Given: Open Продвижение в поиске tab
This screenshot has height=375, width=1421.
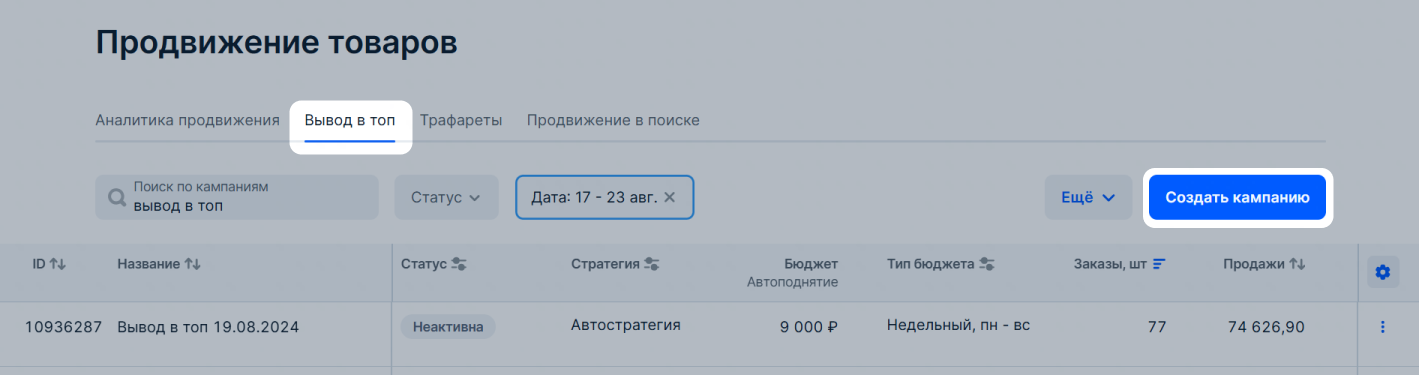Looking at the screenshot, I should coord(613,120).
